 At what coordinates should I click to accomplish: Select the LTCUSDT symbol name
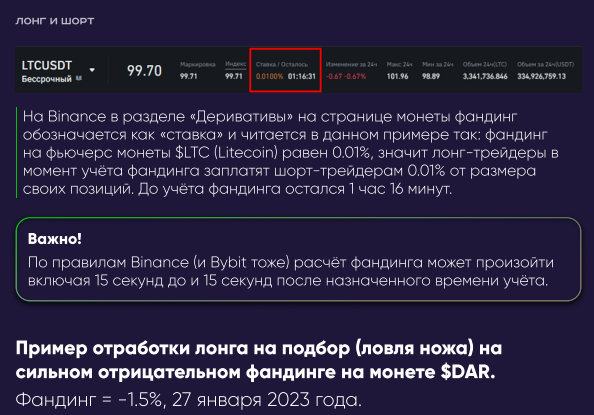click(47, 66)
